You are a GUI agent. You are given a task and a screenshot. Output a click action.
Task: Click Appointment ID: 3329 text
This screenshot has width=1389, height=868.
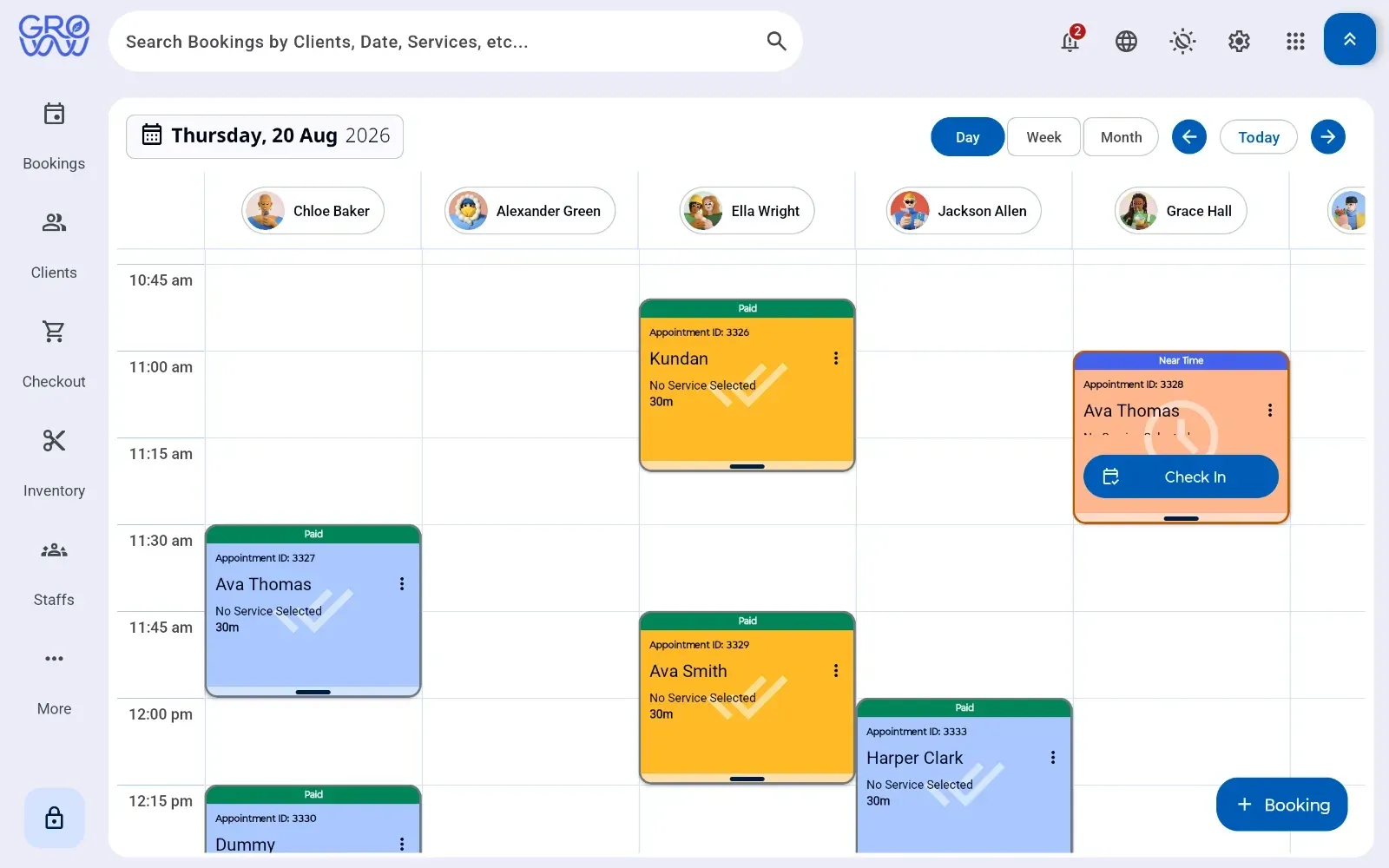pos(699,645)
